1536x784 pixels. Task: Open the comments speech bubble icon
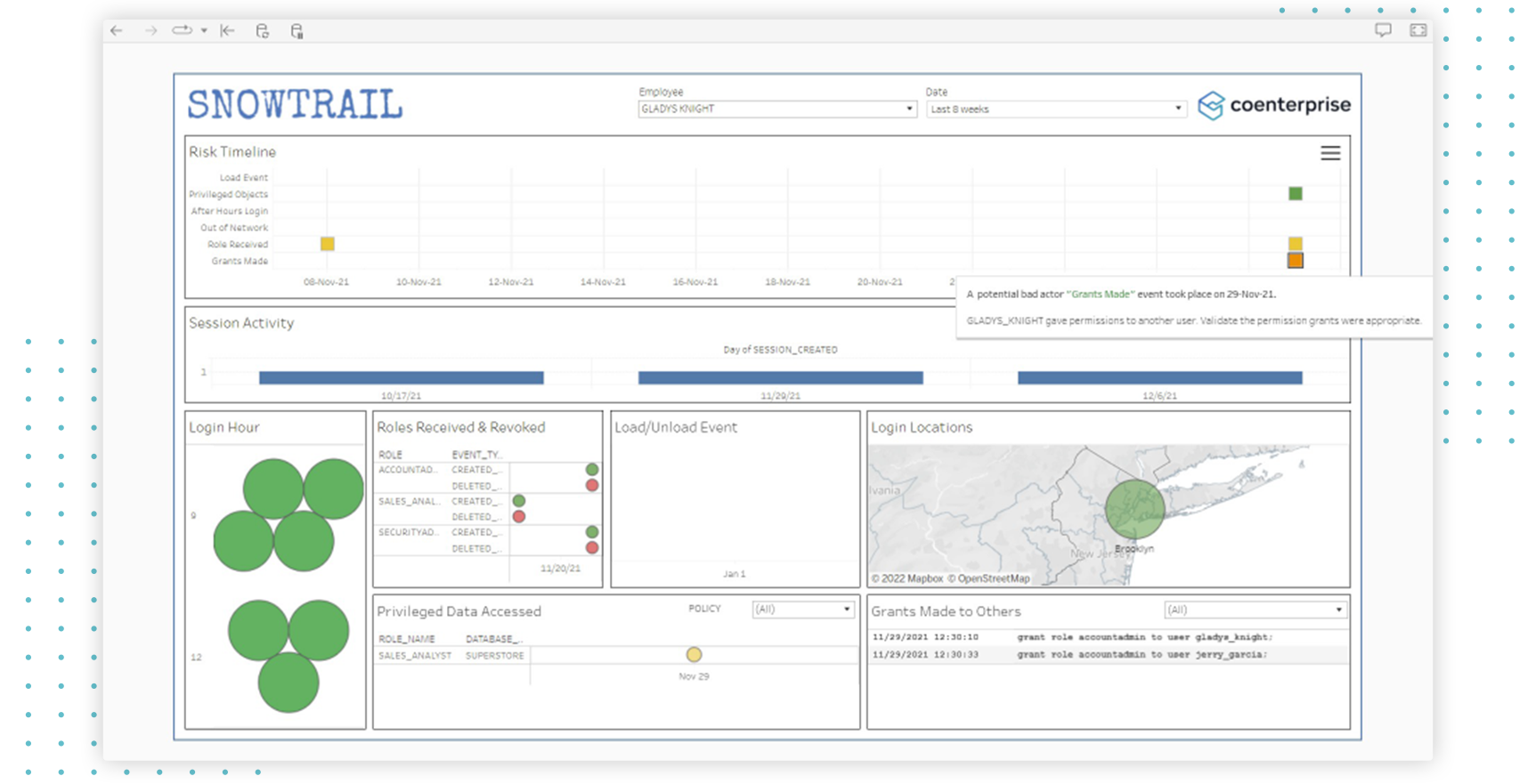click(x=1383, y=30)
